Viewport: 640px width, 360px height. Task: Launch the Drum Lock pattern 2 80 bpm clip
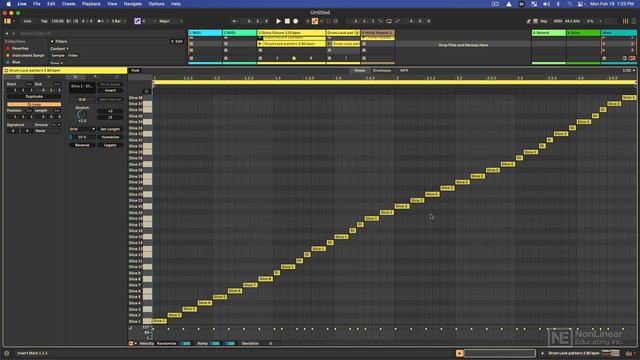[x=260, y=44]
